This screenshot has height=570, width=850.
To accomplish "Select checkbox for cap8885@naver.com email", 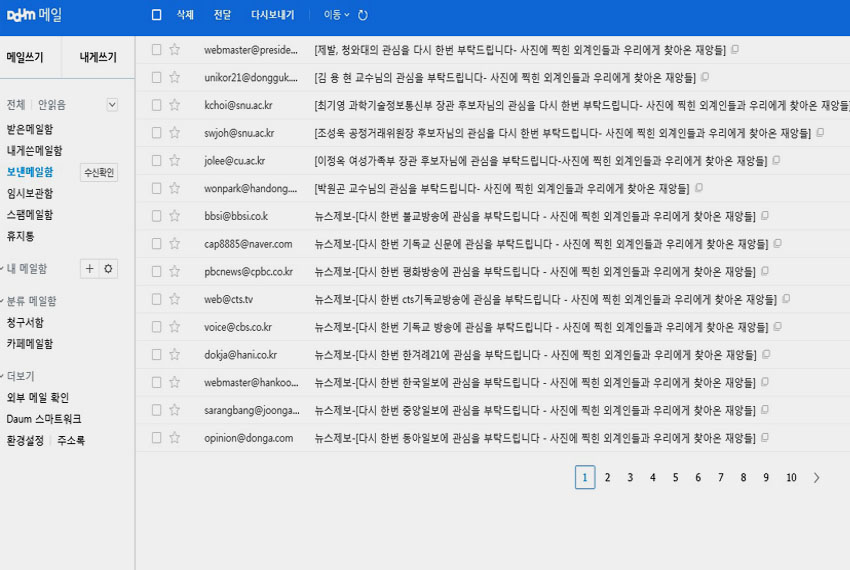I will click(156, 243).
